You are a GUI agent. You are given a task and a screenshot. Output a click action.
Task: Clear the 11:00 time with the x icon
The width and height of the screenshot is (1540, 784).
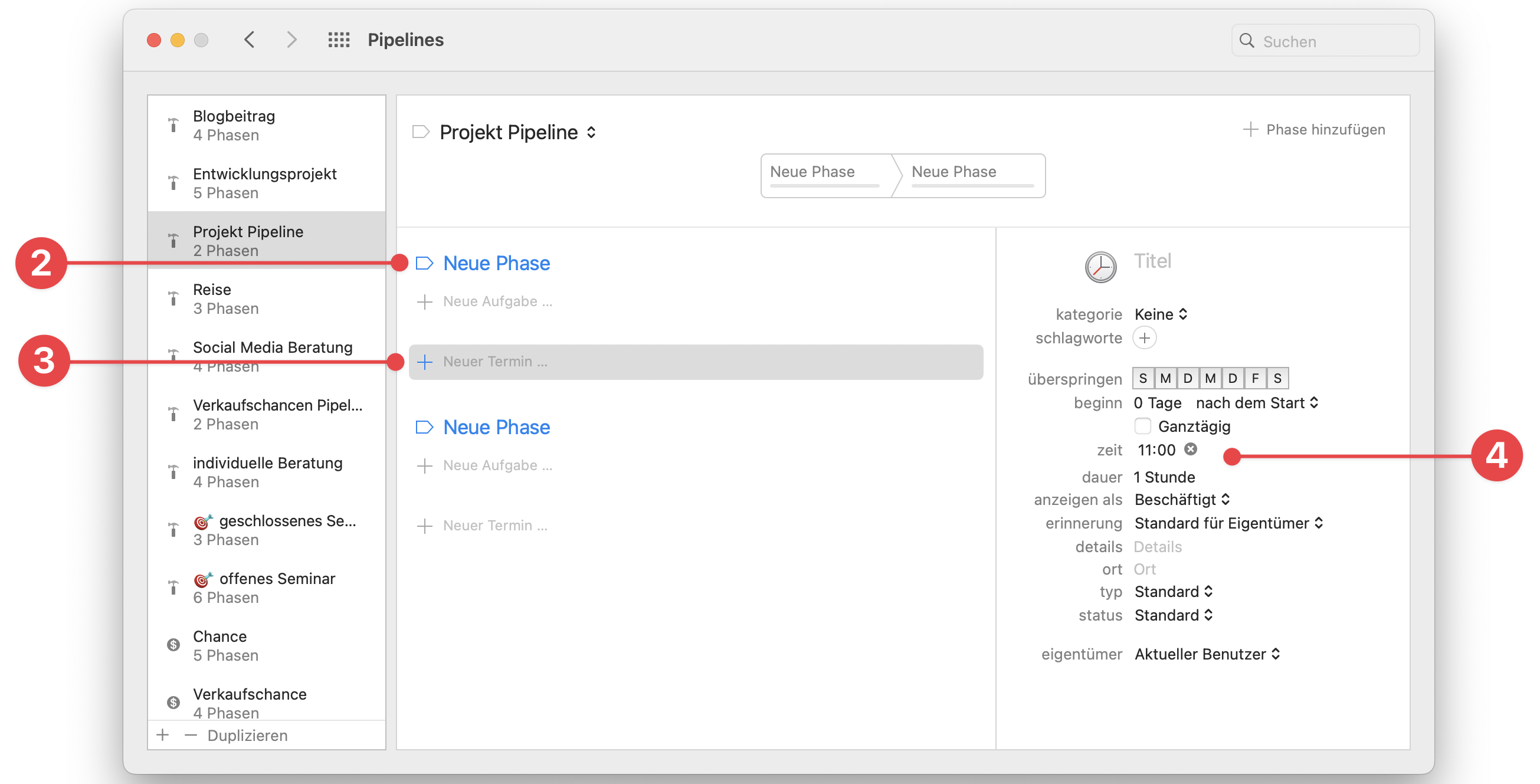[1190, 450]
